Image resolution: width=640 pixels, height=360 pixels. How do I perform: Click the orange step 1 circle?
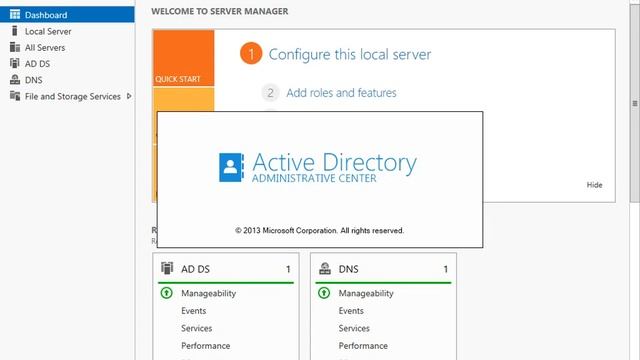pos(251,53)
